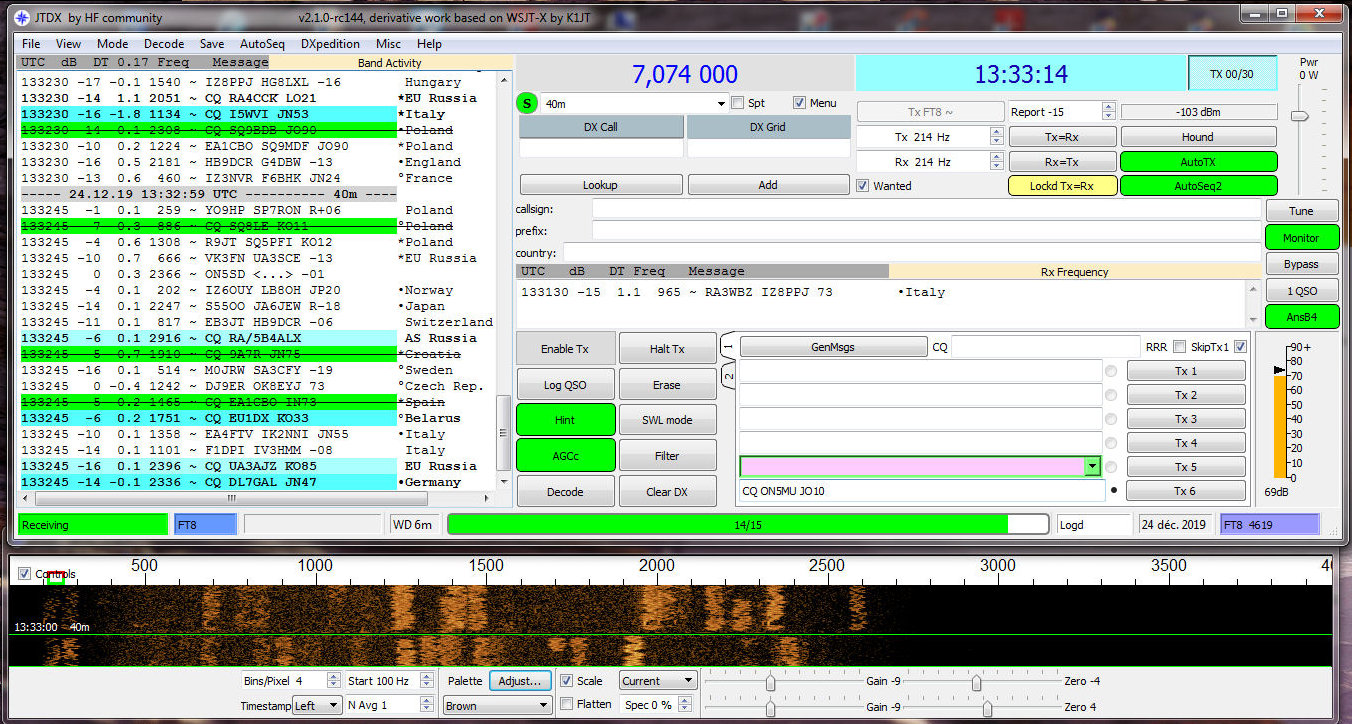The width and height of the screenshot is (1352, 724).
Task: Toggle the SkipTx1 checkbox
Action: point(1241,347)
